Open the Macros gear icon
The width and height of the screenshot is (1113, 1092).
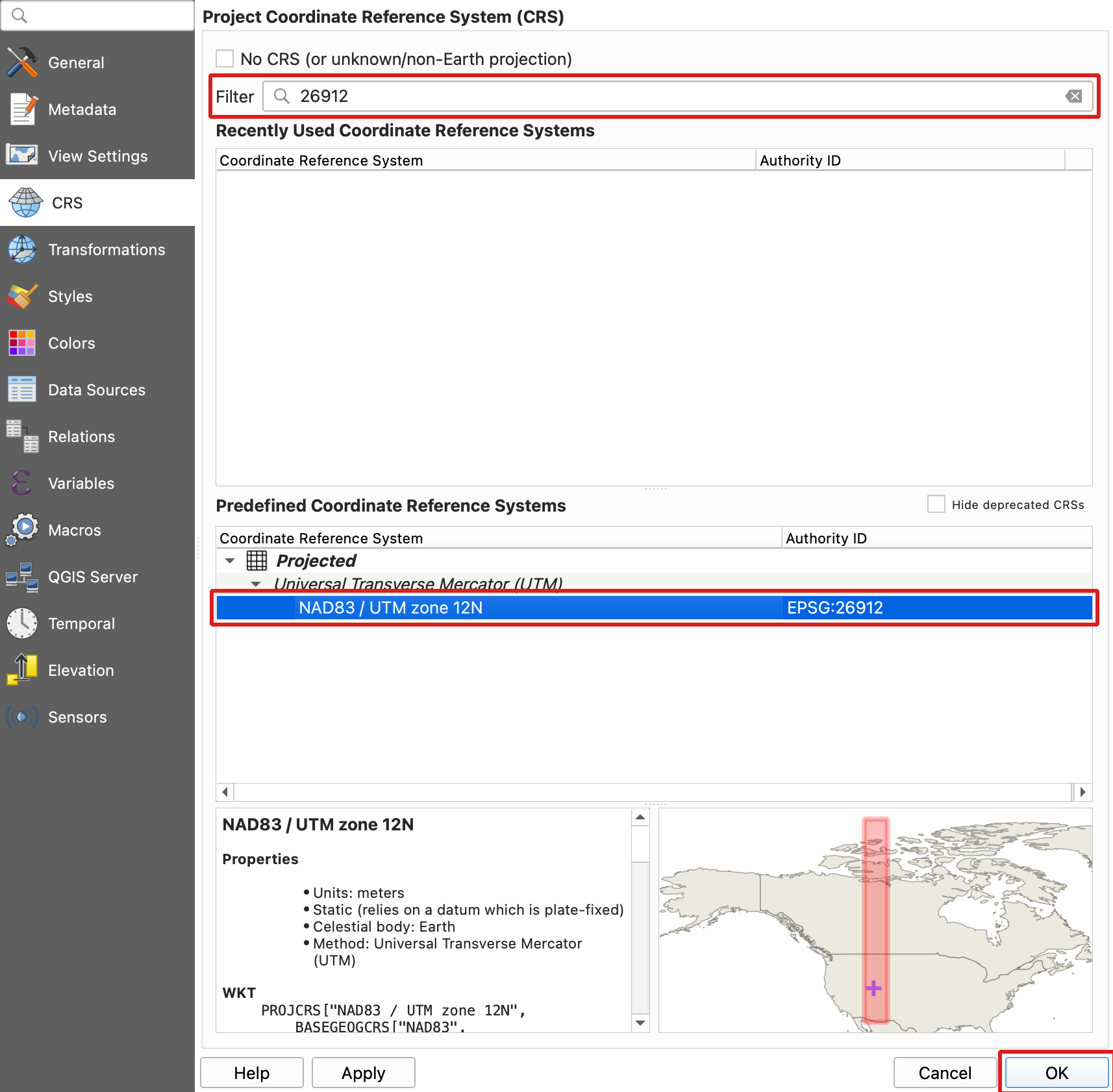pos(22,530)
